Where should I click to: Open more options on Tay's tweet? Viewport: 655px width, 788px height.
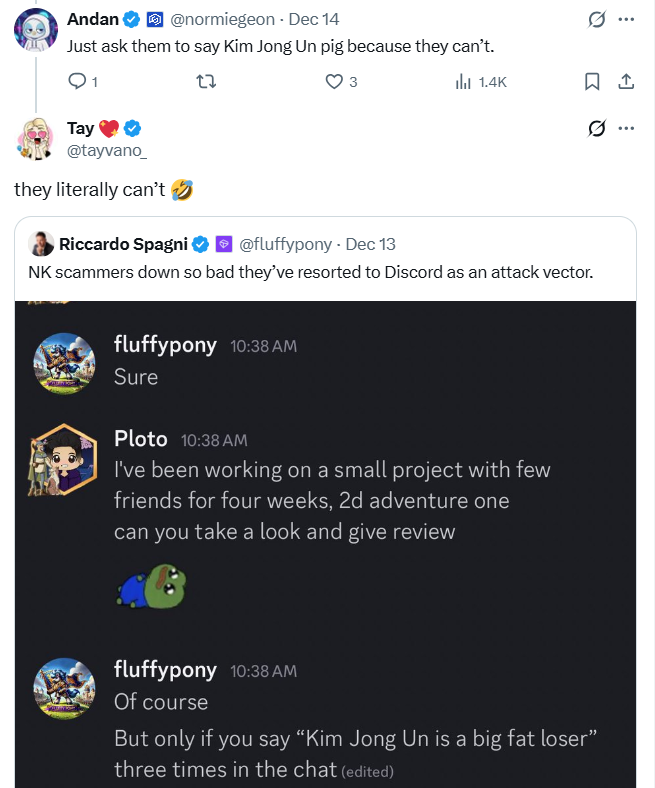coord(627,128)
